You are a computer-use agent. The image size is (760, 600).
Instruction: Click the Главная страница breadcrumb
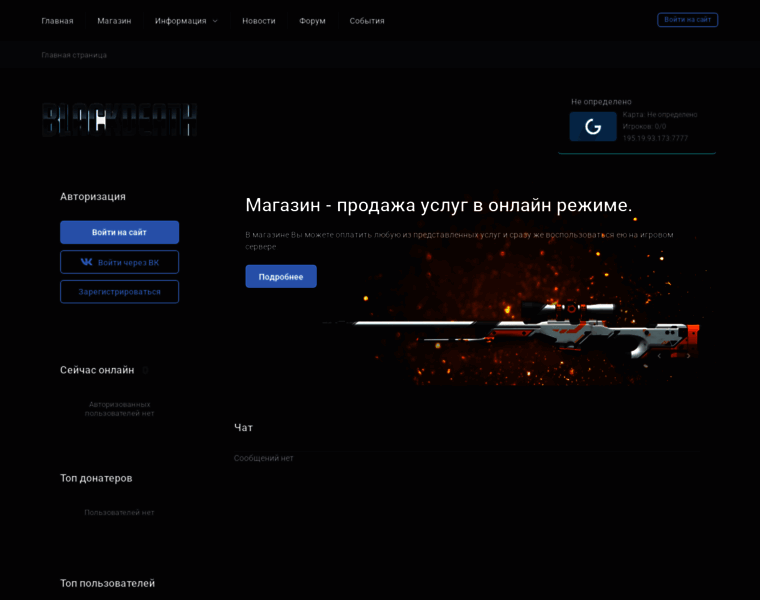74,55
